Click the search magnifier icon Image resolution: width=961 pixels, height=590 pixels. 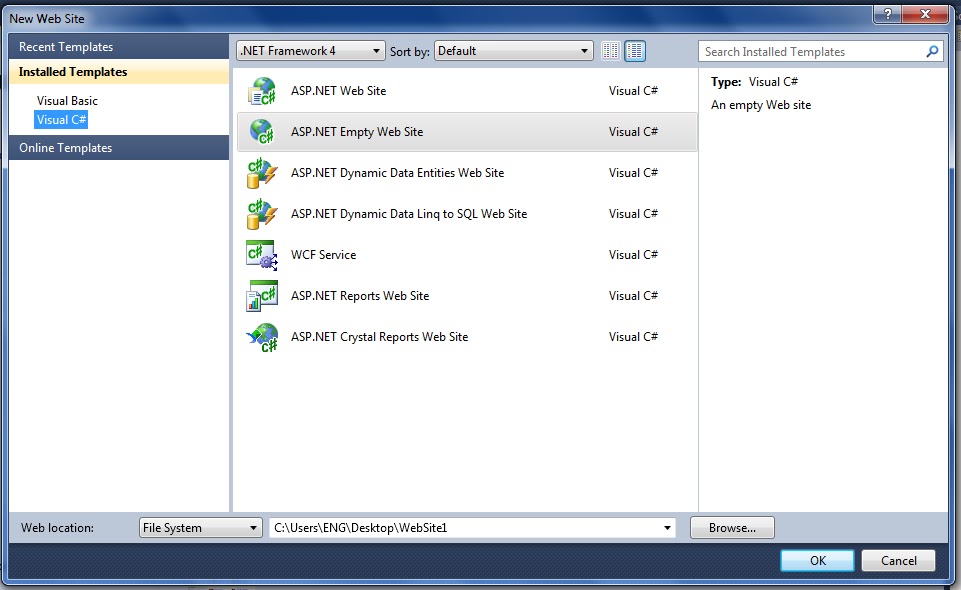click(x=932, y=51)
